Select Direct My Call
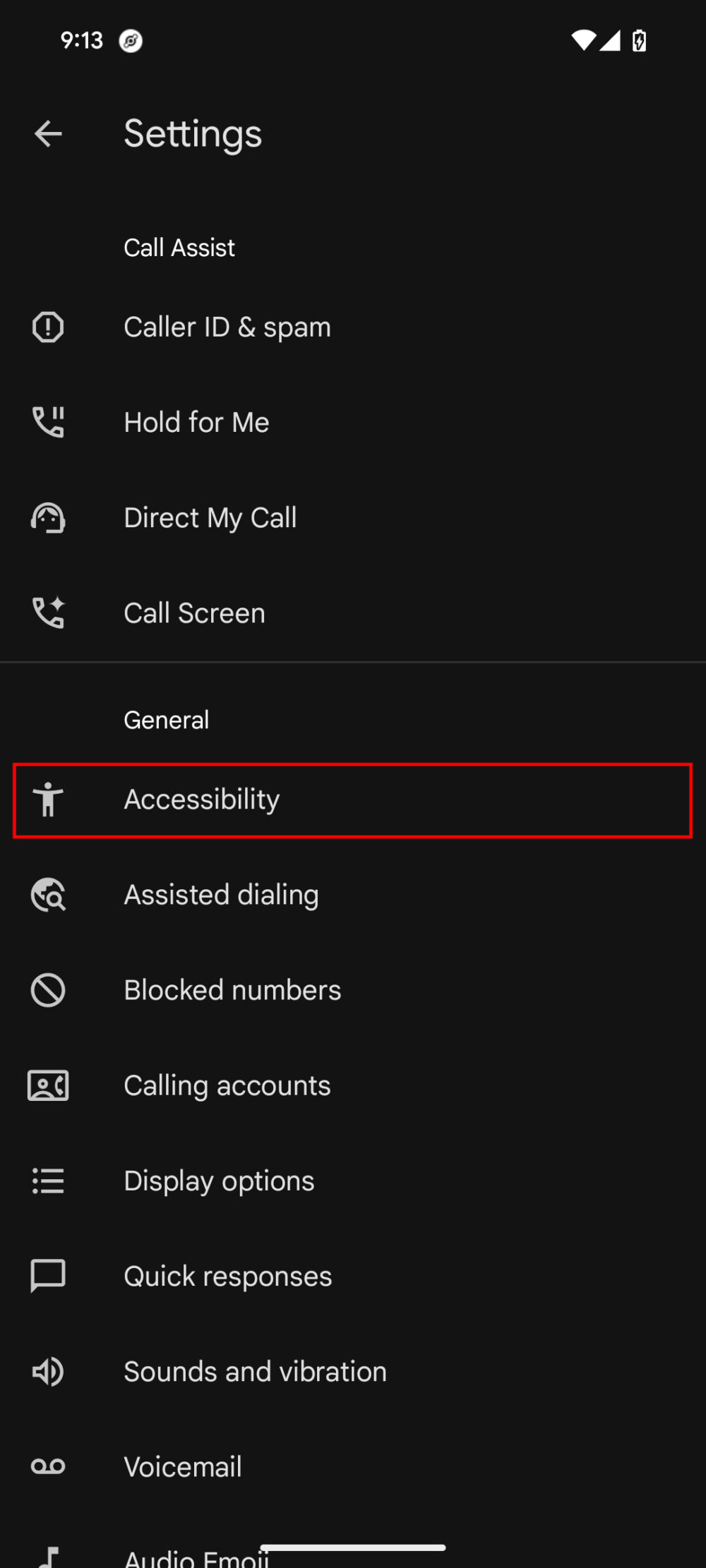Viewport: 706px width, 1568px height. coord(210,518)
